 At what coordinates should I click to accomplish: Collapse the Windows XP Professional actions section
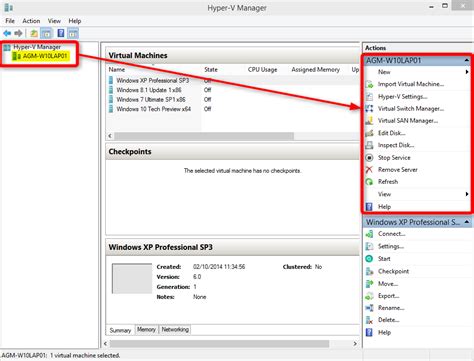[x=467, y=222]
